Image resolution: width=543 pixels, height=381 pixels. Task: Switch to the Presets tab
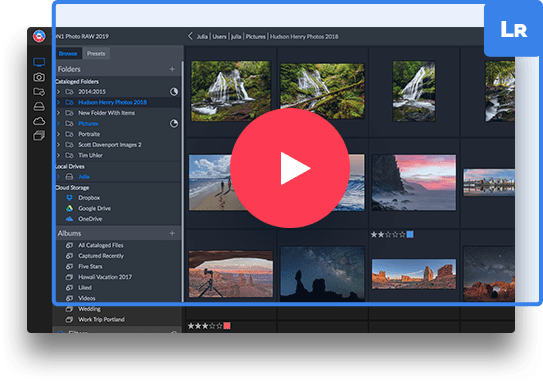[96, 53]
